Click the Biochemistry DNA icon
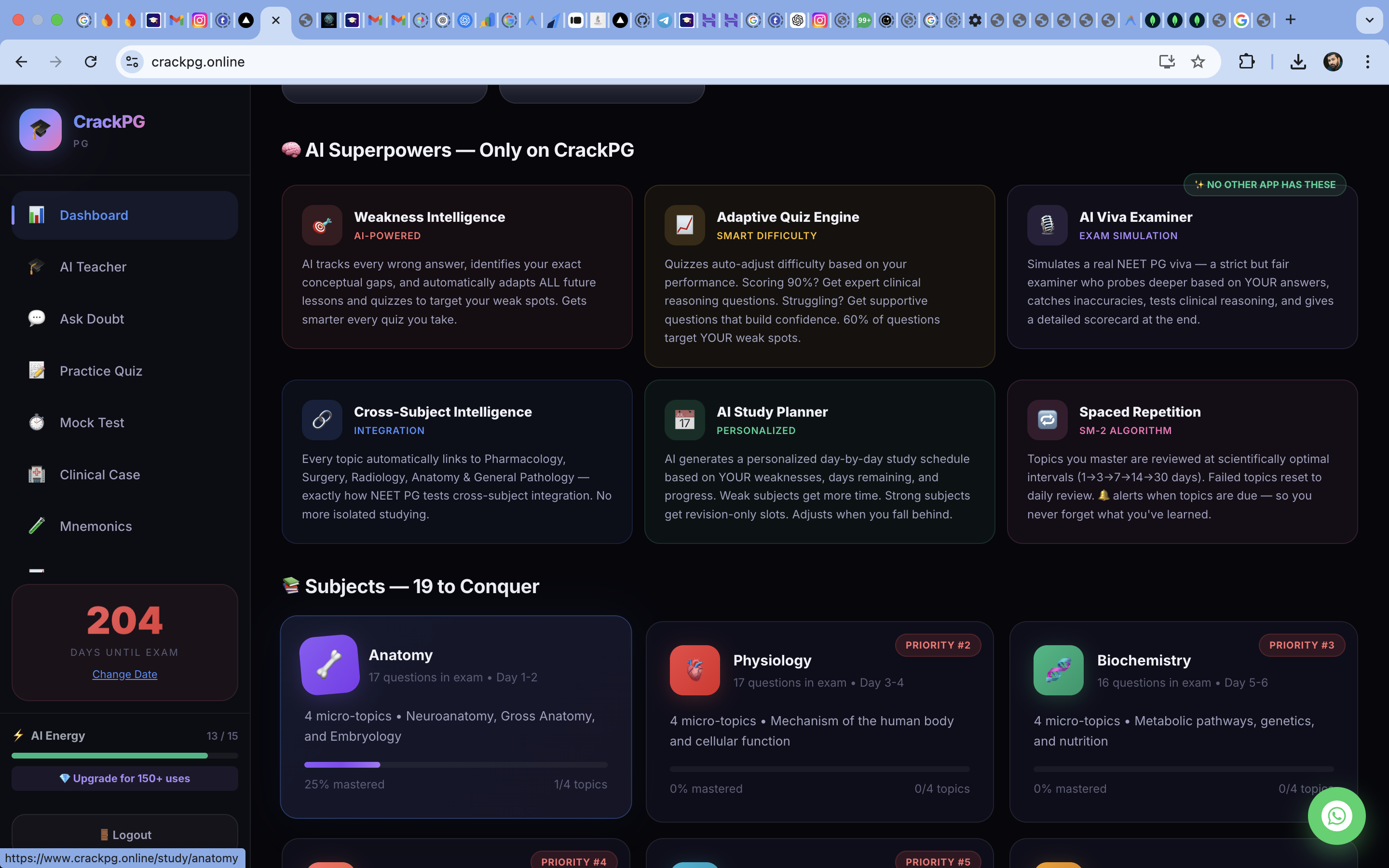The image size is (1389, 868). coord(1059,670)
